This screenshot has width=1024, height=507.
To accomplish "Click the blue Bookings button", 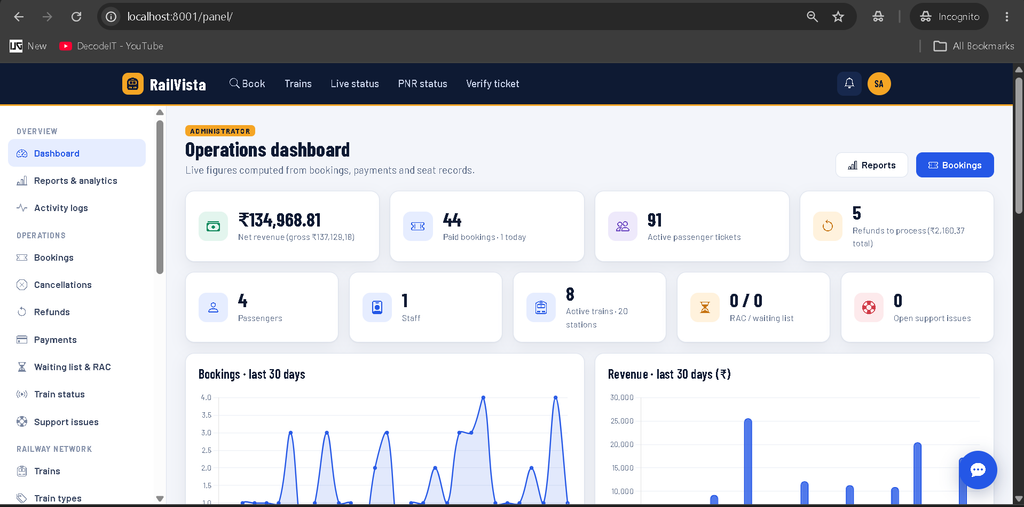I will (955, 165).
